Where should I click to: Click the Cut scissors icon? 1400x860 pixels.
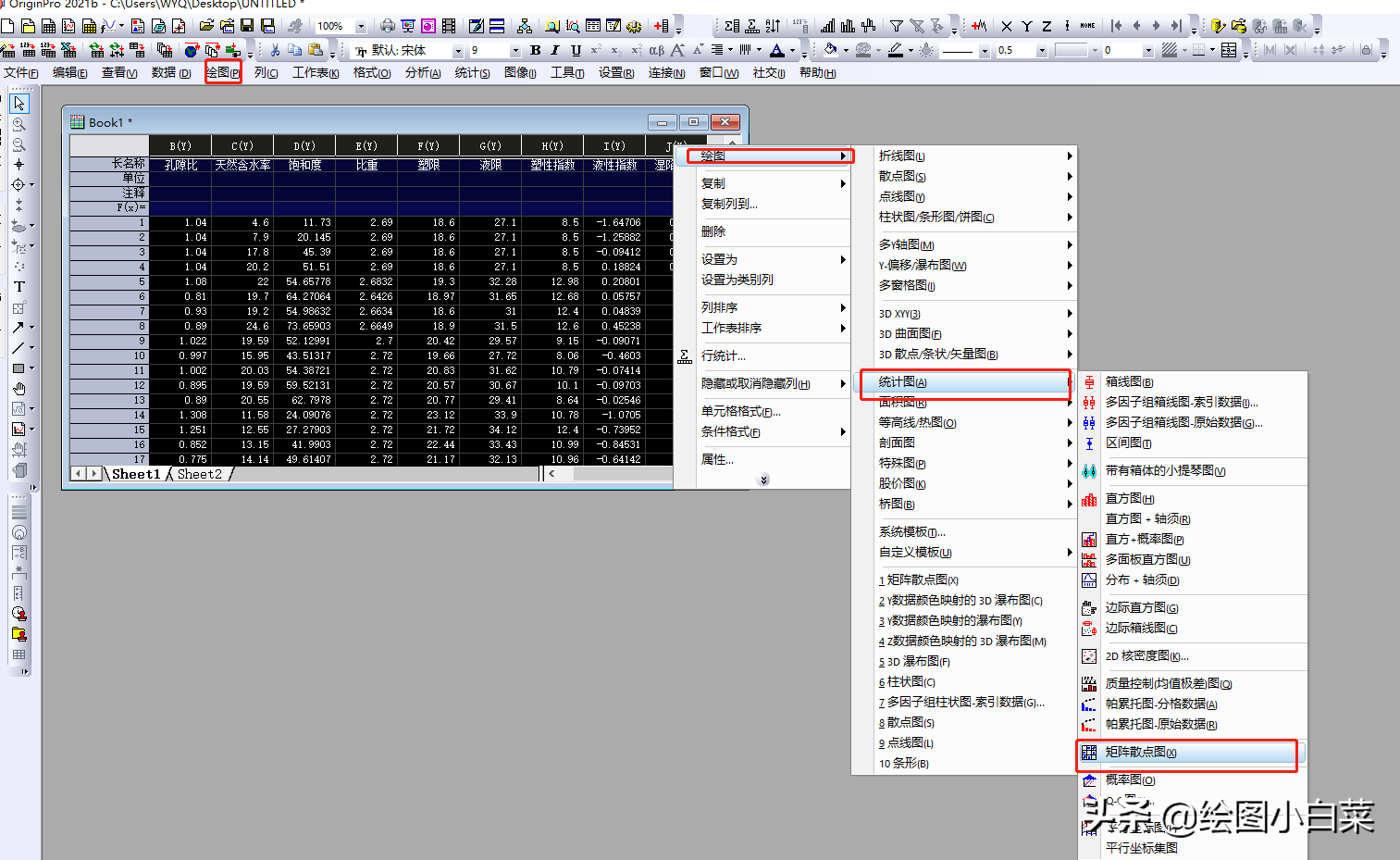tap(275, 50)
